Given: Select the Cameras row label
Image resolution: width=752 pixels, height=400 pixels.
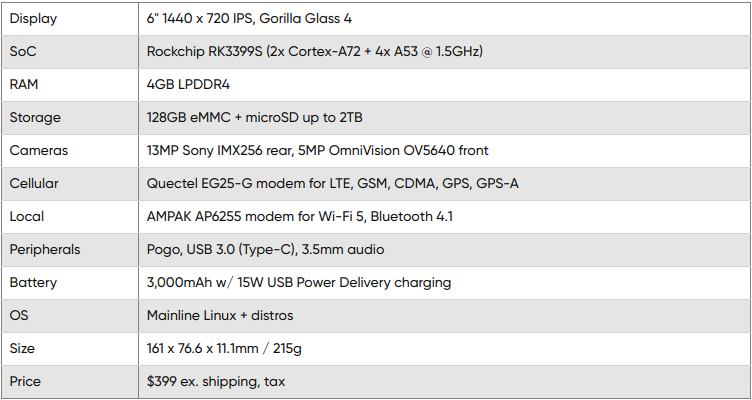Looking at the screenshot, I should pyautogui.click(x=38, y=150).
